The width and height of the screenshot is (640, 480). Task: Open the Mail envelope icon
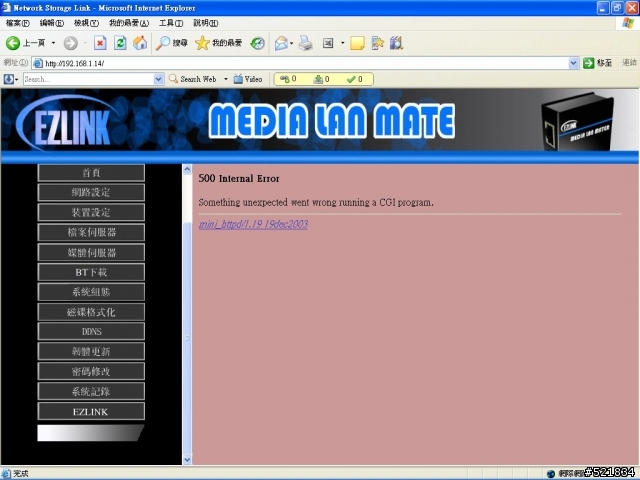click(281, 43)
